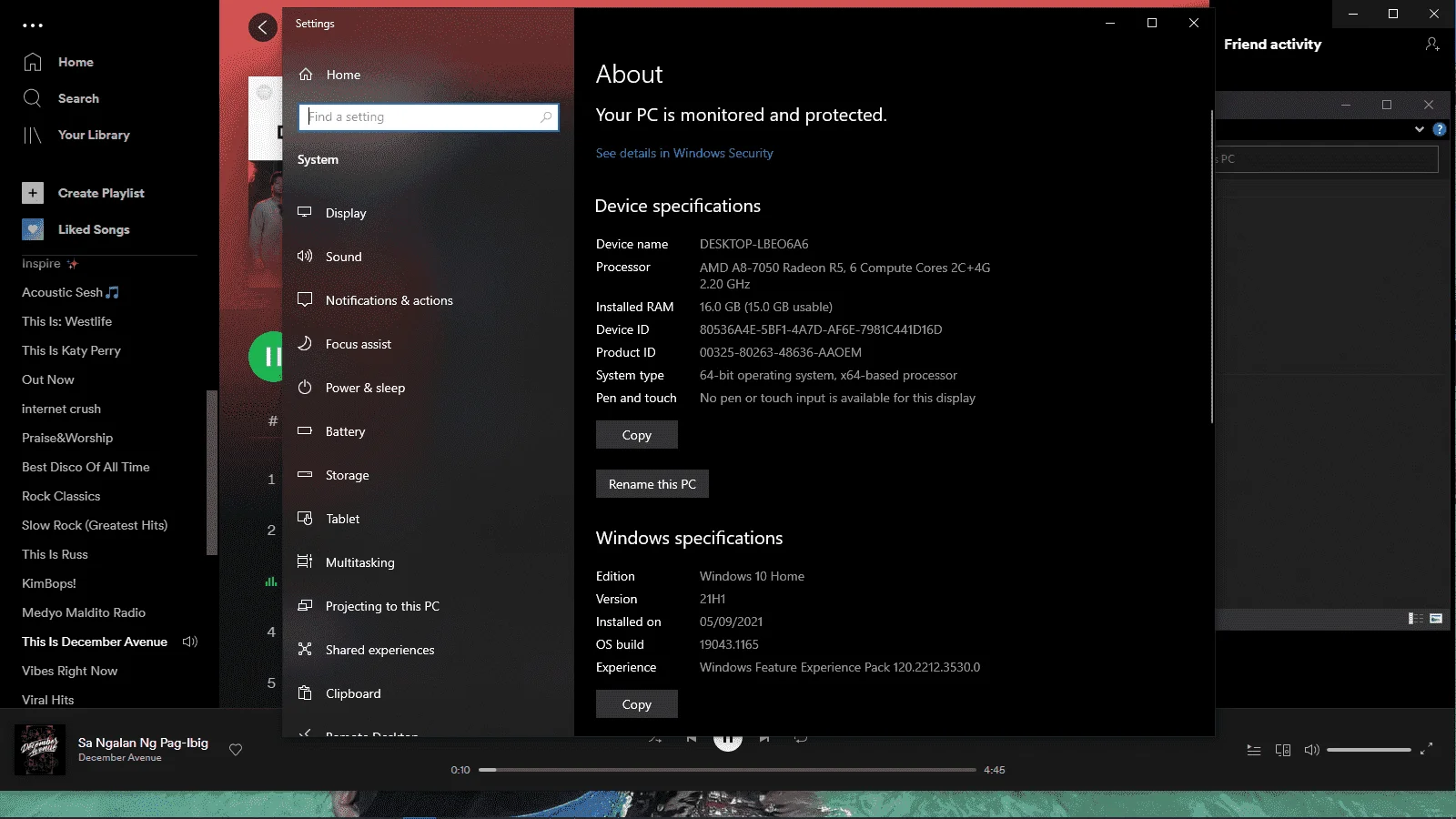Open This Is Katy Perry playlist
Viewport: 1456px width, 819px height.
click(71, 350)
